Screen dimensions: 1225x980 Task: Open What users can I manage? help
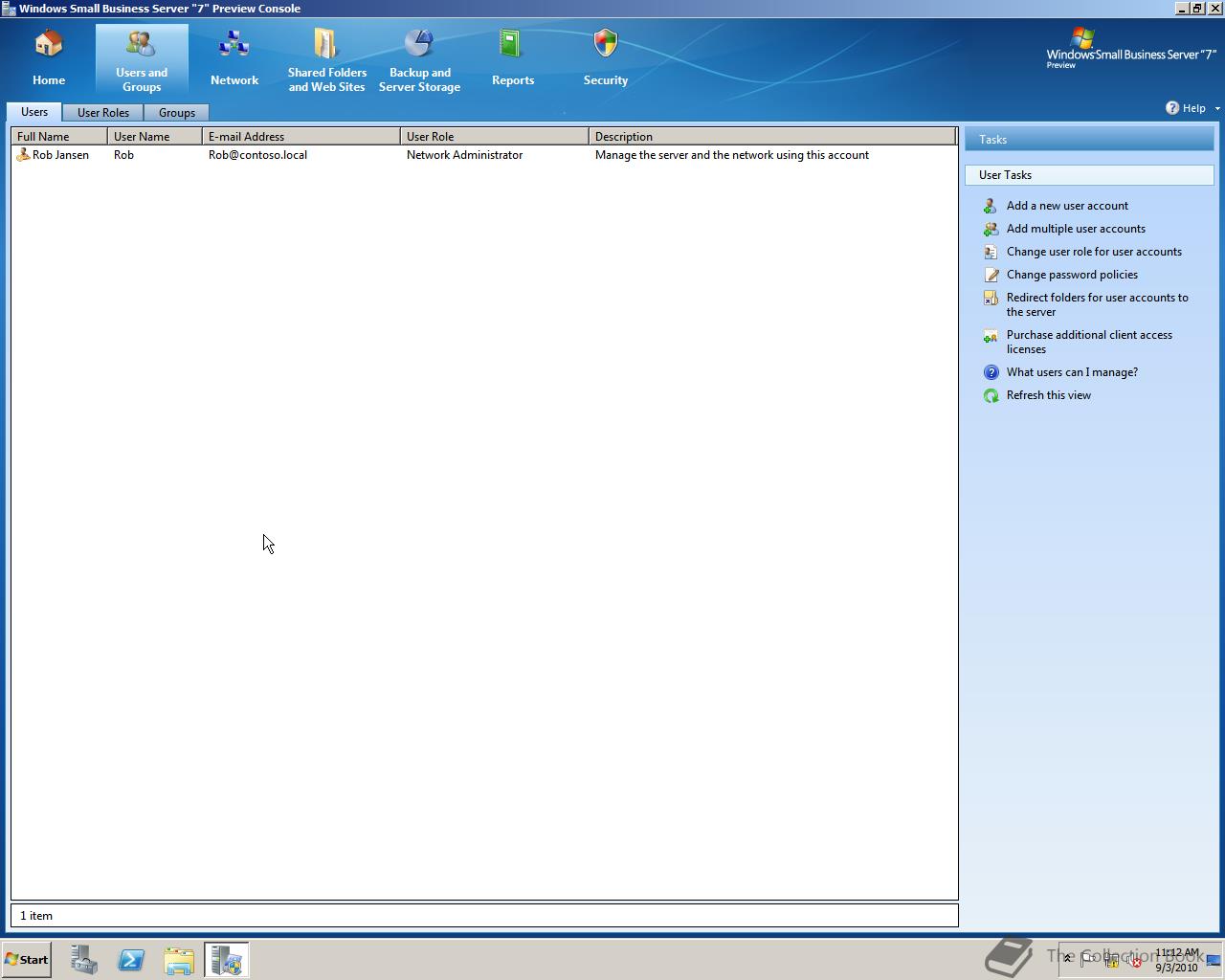[x=1072, y=372]
